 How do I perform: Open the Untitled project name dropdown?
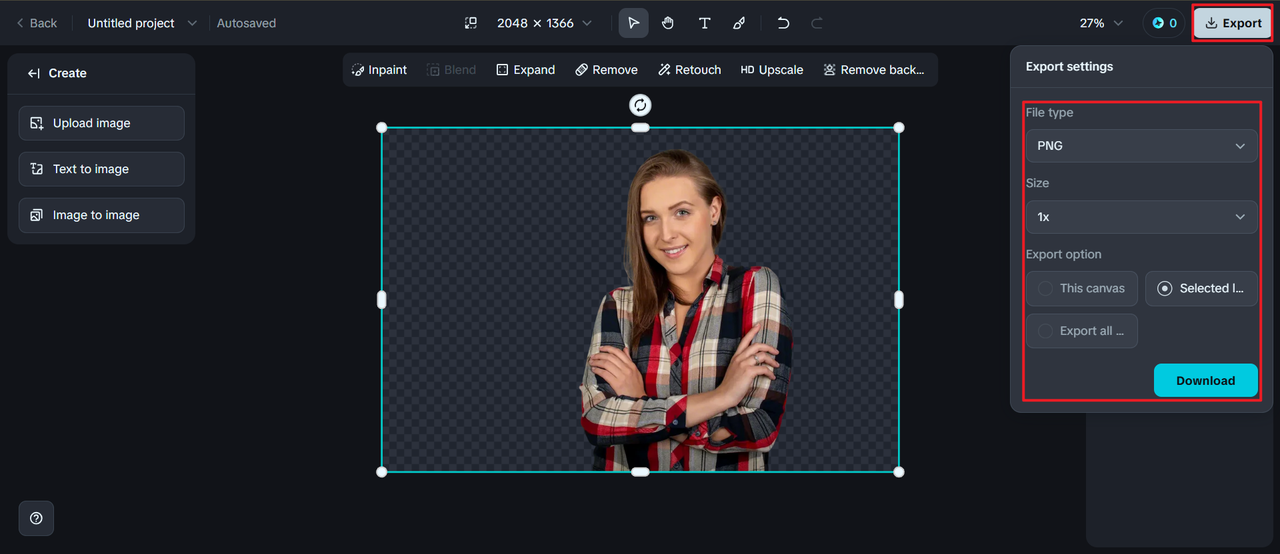[142, 23]
